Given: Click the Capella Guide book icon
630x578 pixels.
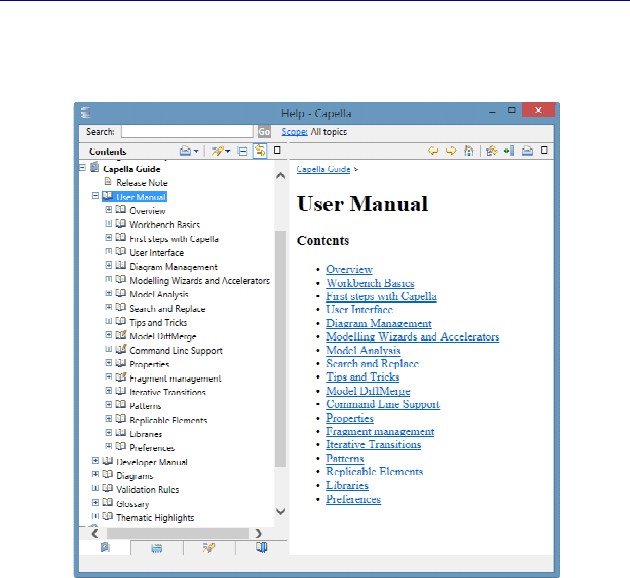Looking at the screenshot, I should pos(94,167).
